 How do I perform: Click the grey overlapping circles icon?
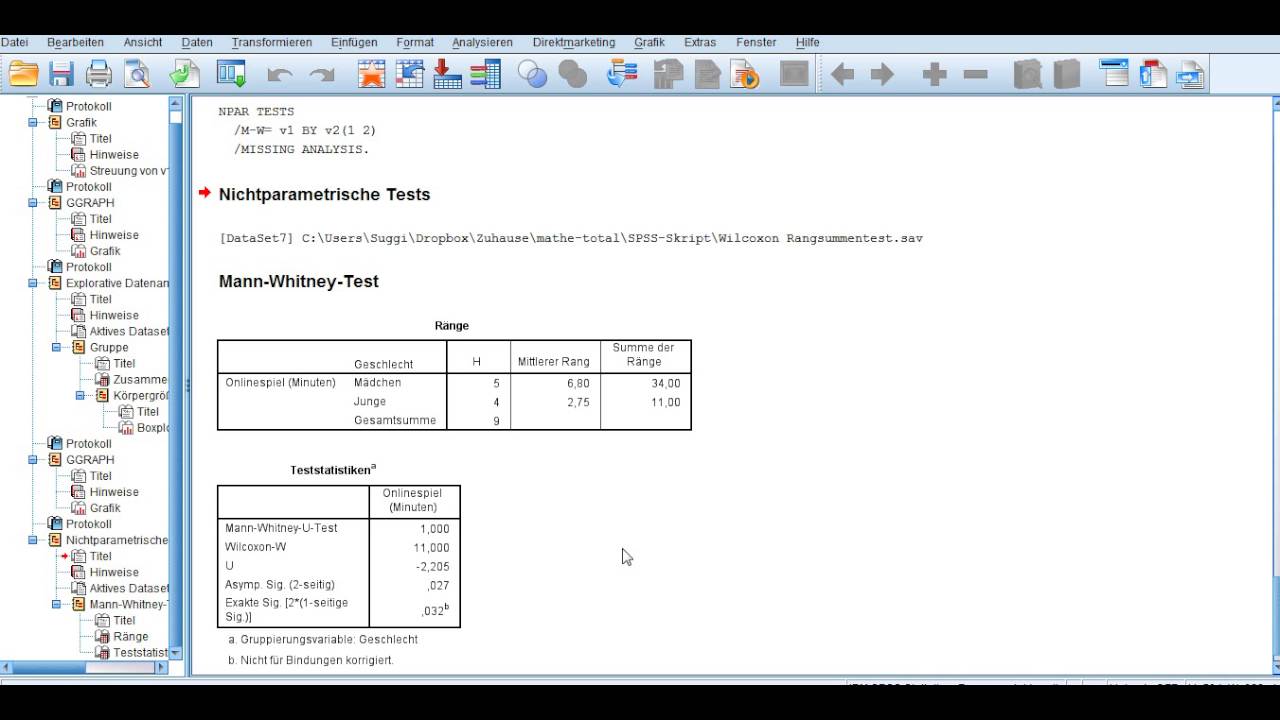573,74
